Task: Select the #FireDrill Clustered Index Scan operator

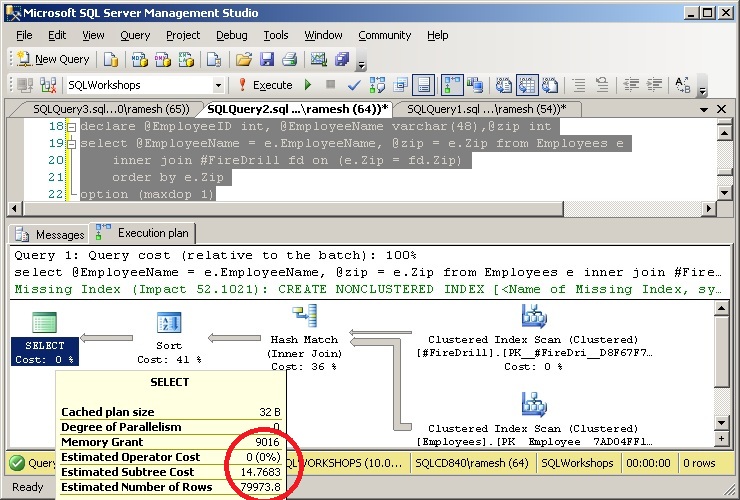Action: pyautogui.click(x=533, y=338)
